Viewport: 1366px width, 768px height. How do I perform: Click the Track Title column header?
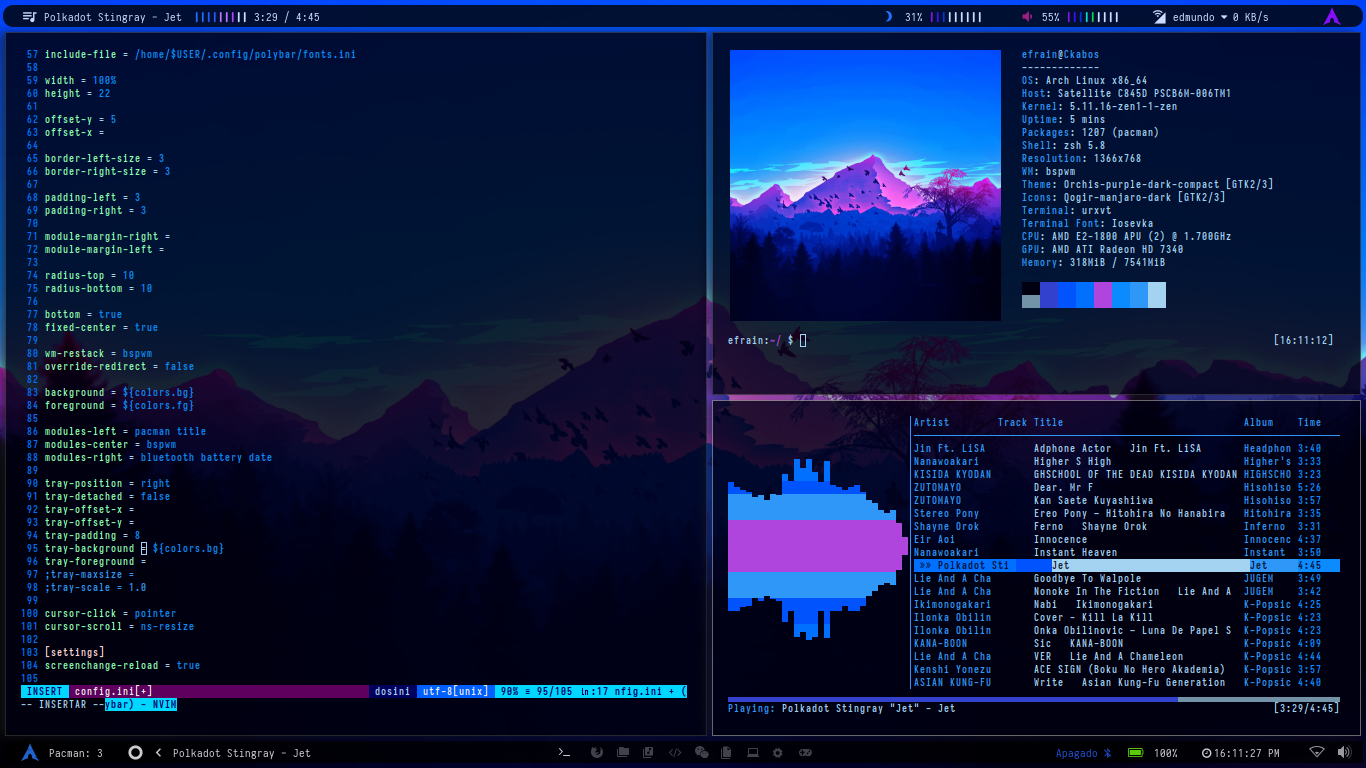click(x=1030, y=422)
